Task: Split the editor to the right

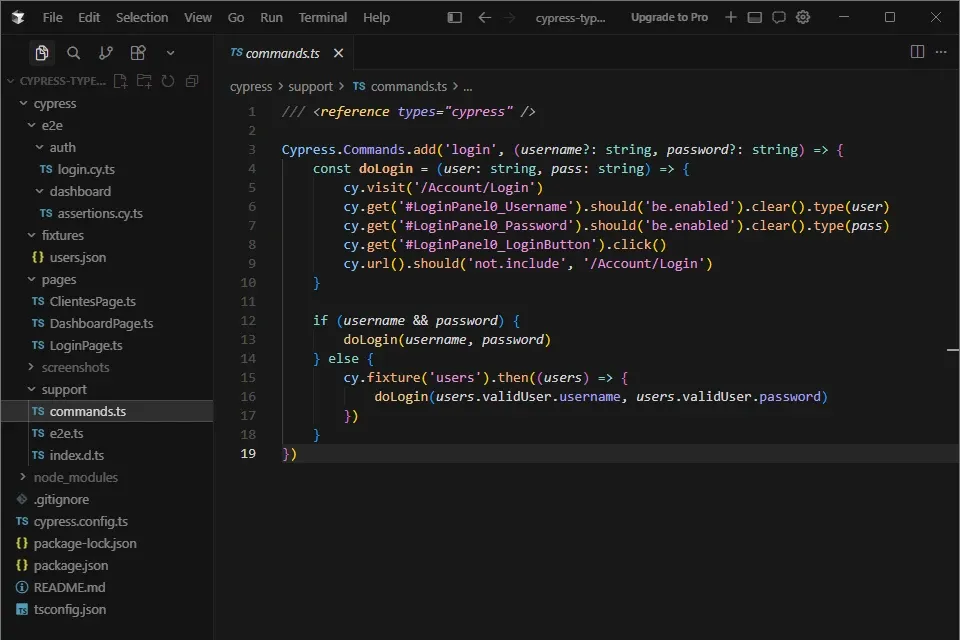Action: click(917, 51)
